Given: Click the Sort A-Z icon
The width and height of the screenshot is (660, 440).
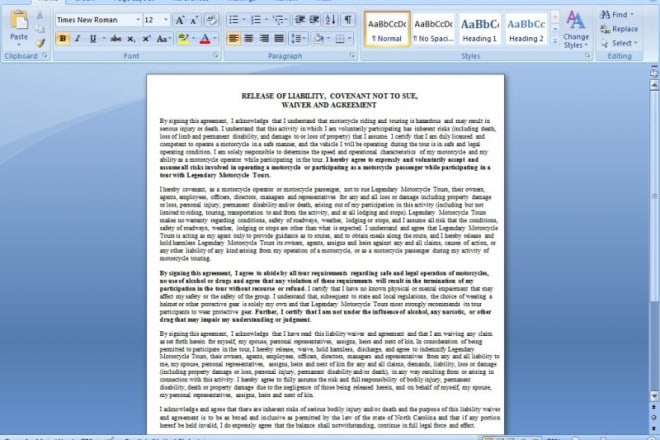Looking at the screenshot, I should tap(330, 20).
